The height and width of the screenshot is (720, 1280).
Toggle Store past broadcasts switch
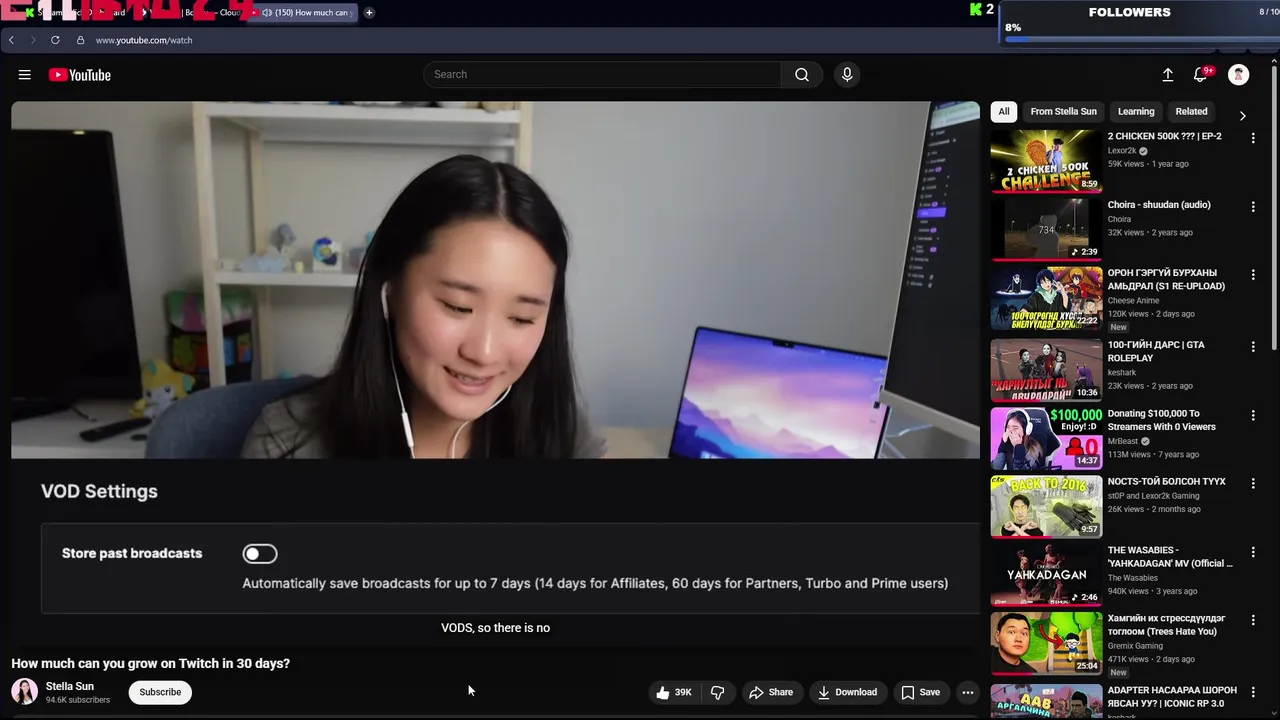click(x=260, y=554)
